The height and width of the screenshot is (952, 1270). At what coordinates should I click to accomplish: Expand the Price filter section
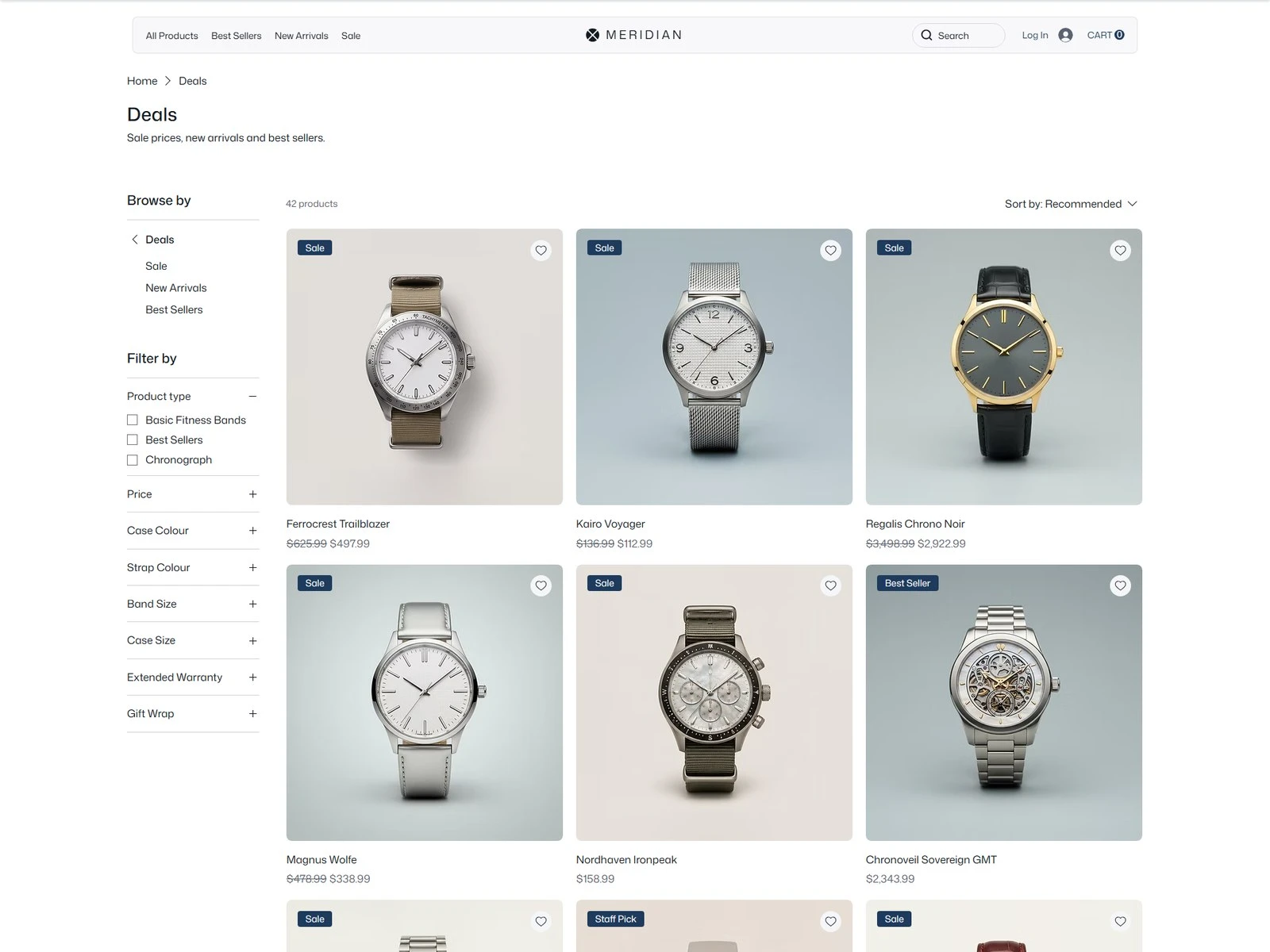[193, 494]
